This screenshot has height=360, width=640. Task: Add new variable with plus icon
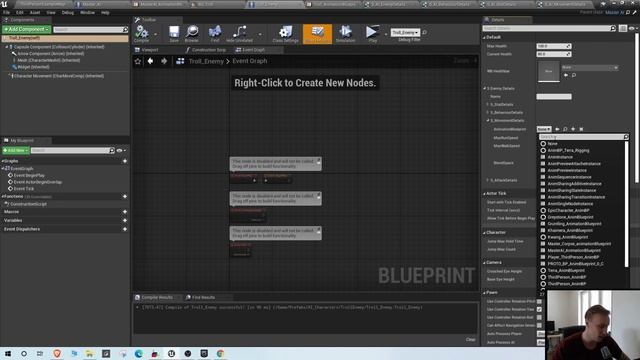[125, 220]
